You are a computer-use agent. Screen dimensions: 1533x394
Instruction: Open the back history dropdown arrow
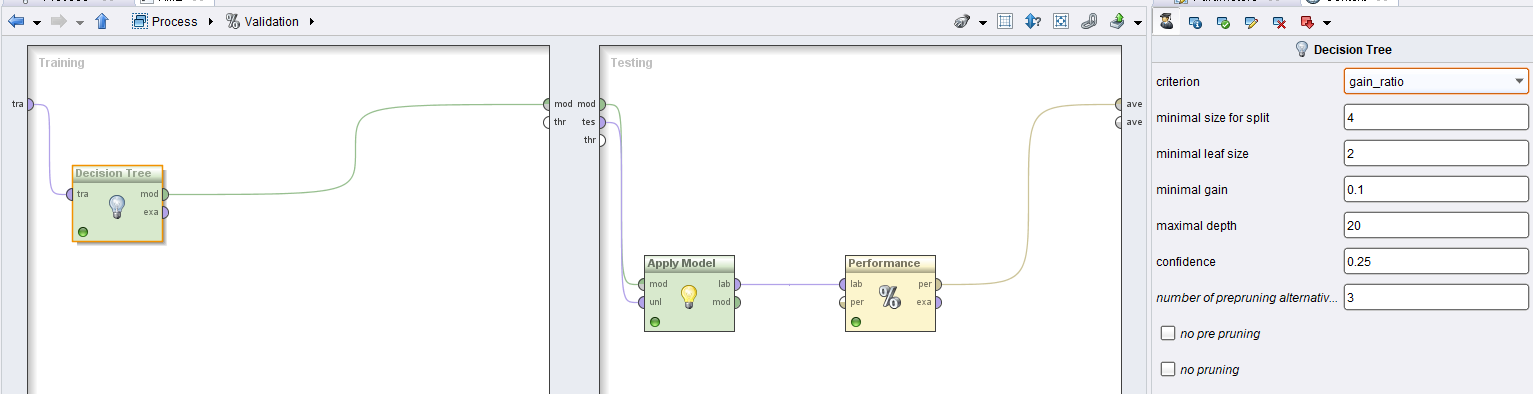tap(37, 22)
